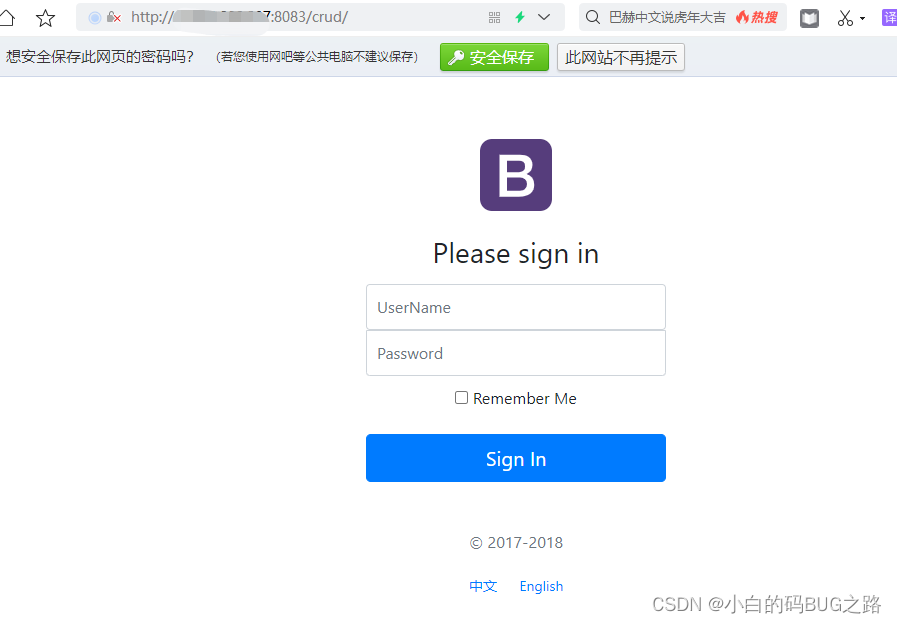Viewport: 897px width, 623px height.
Task: Click the magnifier search icon
Action: coord(593,17)
